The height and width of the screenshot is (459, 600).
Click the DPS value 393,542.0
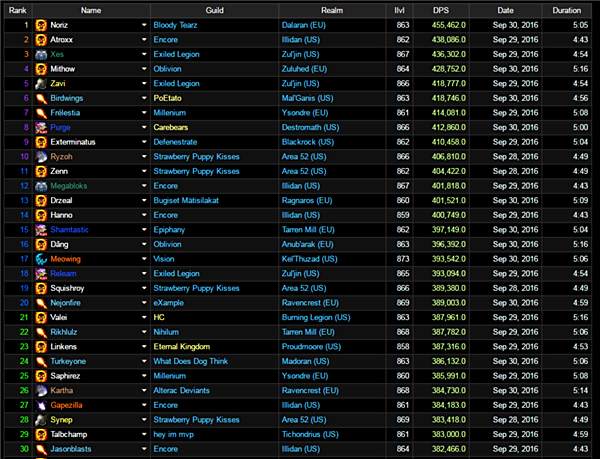[x=449, y=259]
